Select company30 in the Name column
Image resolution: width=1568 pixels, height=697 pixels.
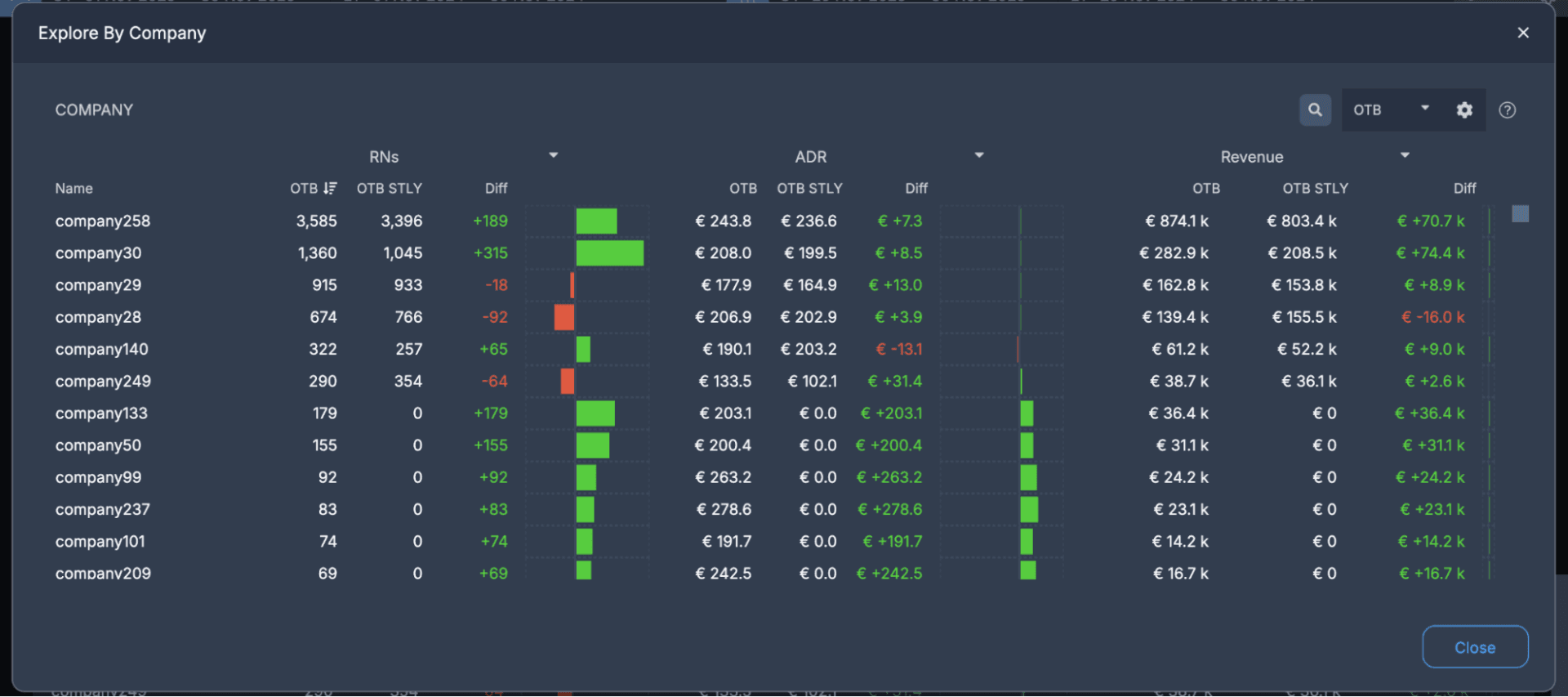coord(98,252)
